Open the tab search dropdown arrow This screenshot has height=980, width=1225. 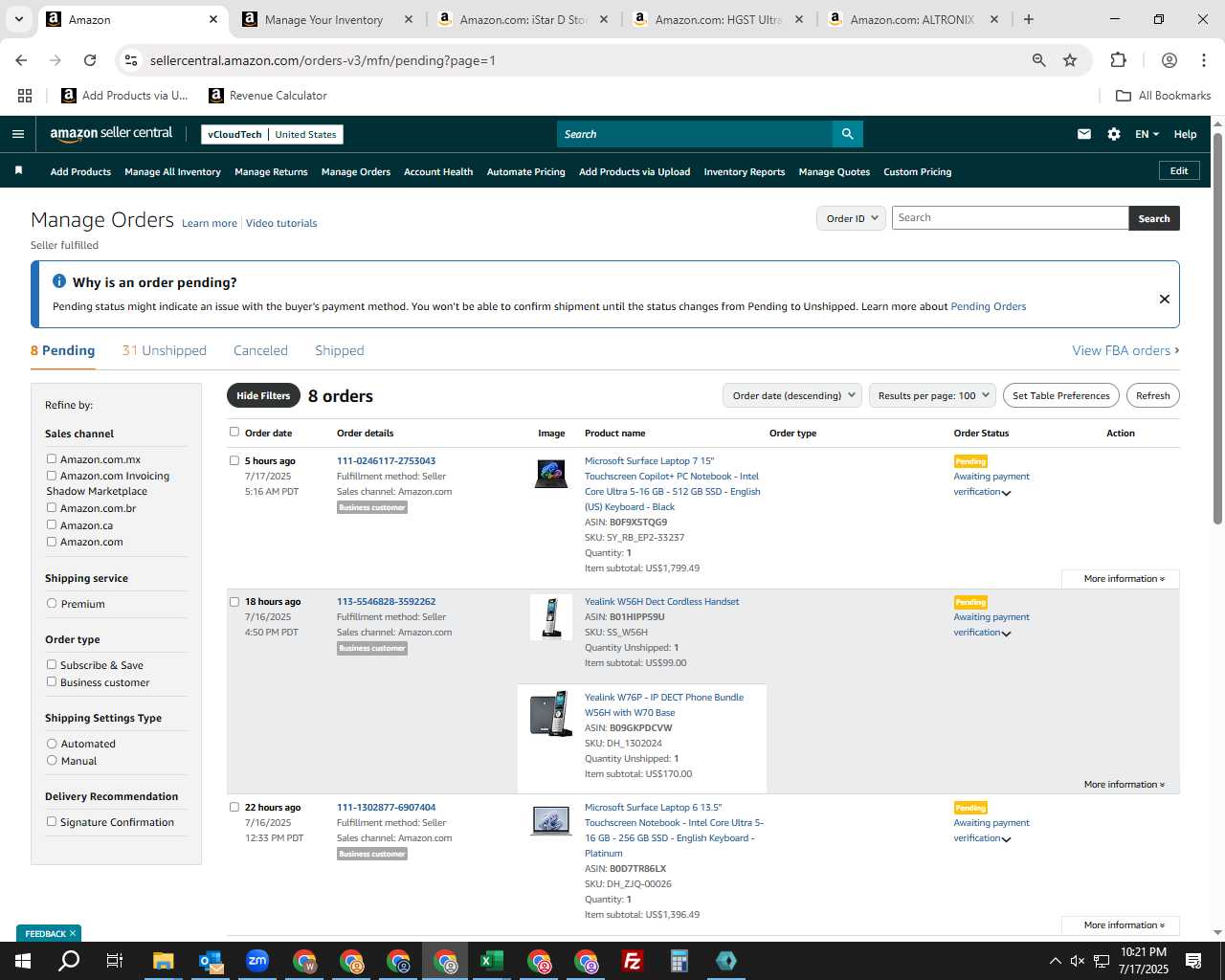(x=18, y=19)
